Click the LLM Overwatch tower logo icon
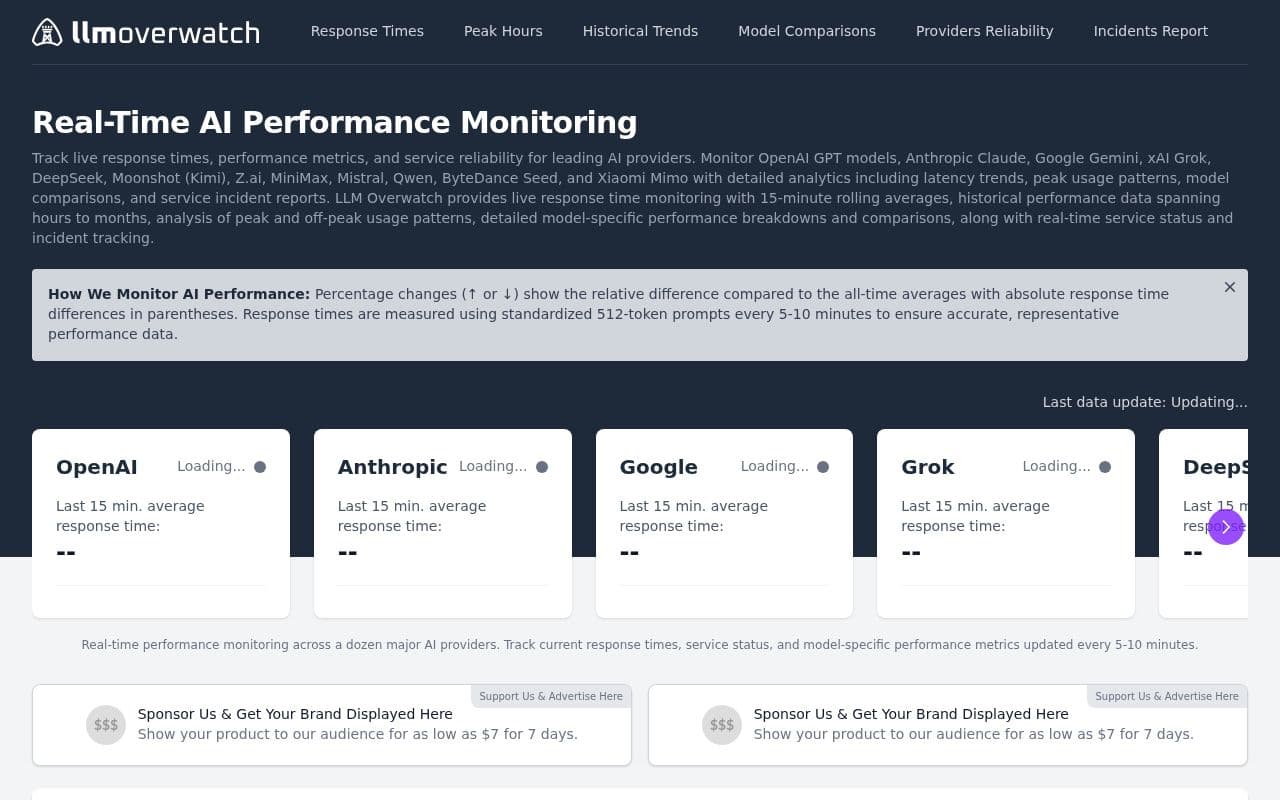1280x800 pixels. tap(47, 32)
